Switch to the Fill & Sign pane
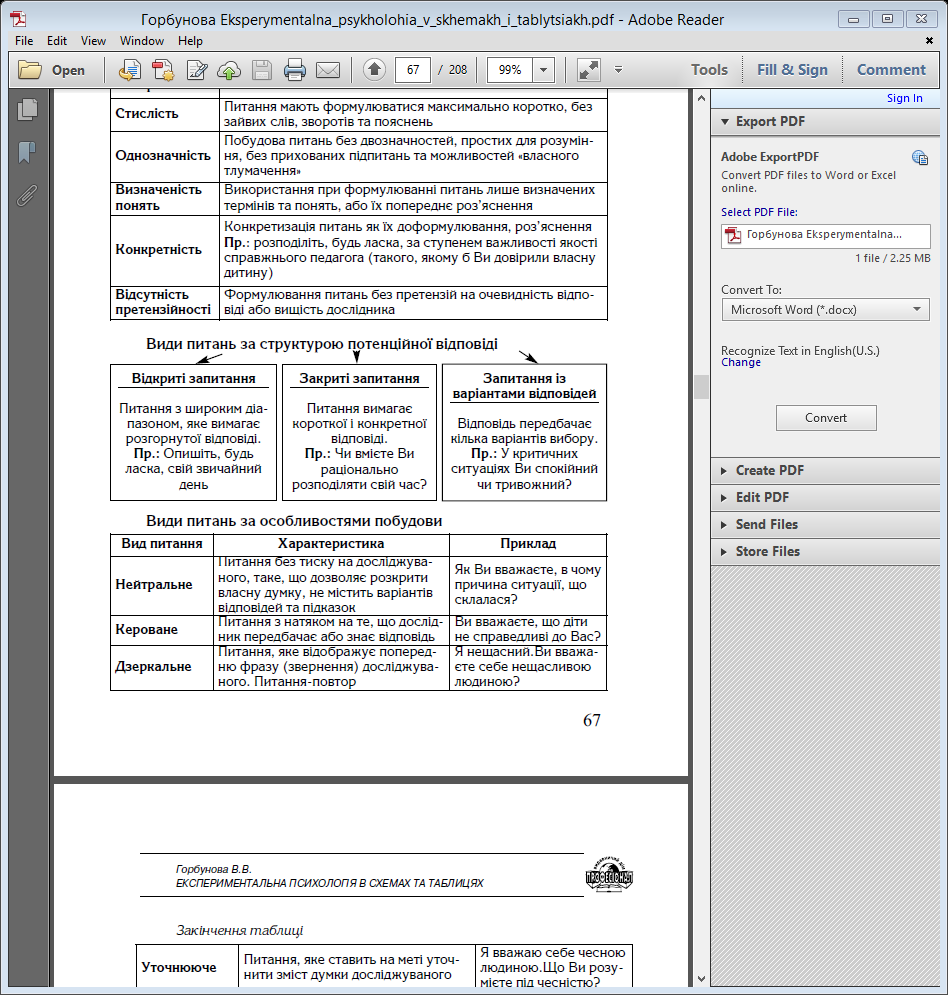Image resolution: width=948 pixels, height=995 pixels. [x=792, y=70]
